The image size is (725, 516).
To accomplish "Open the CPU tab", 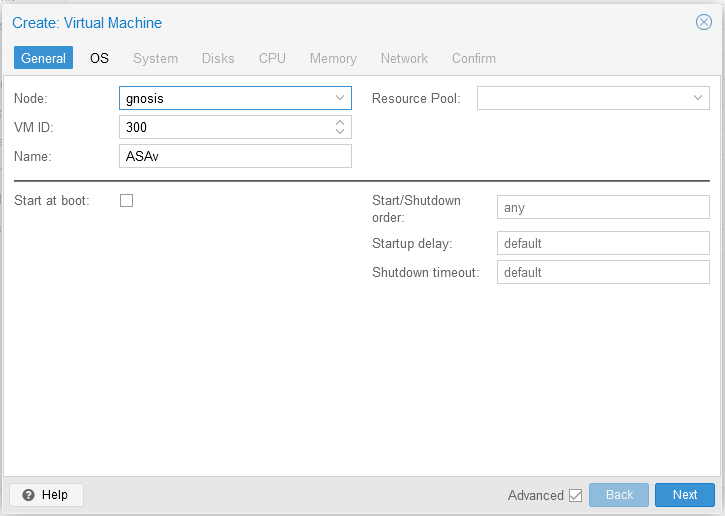I will (272, 58).
